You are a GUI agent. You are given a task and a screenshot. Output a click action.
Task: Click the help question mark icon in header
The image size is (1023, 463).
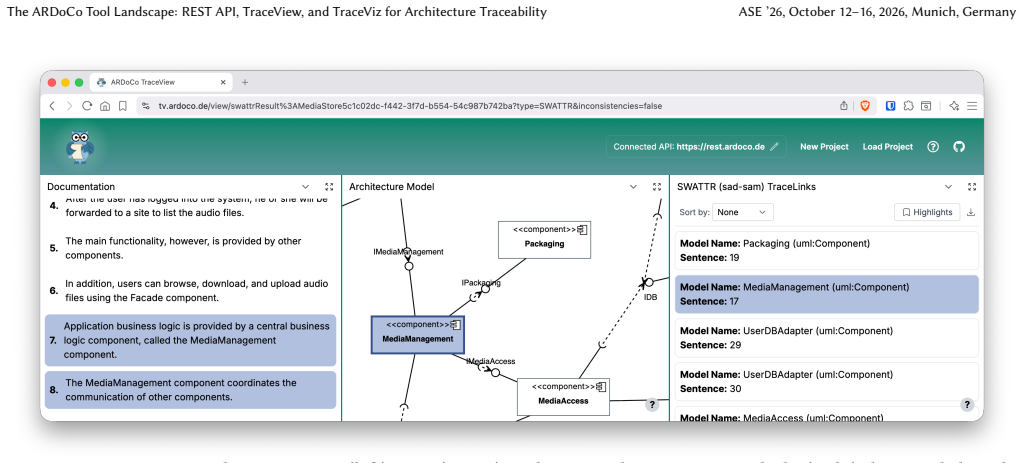point(933,147)
